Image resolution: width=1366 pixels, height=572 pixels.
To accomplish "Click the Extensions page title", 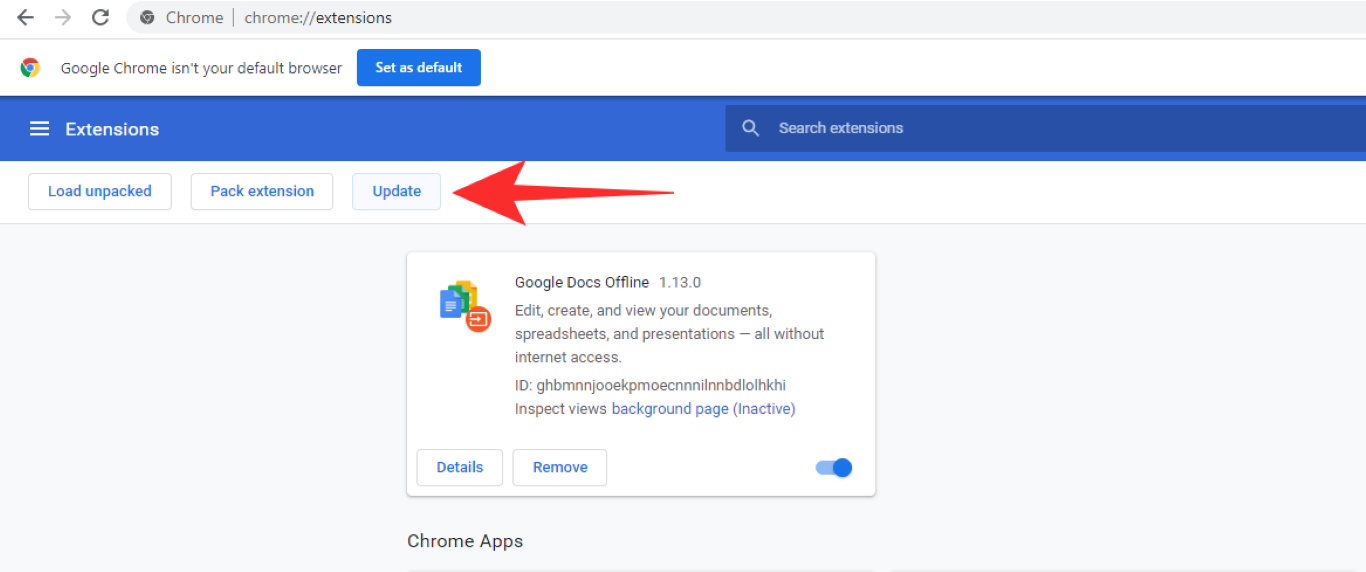I will [112, 129].
